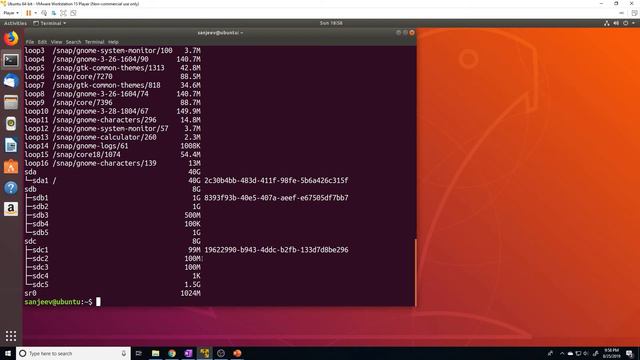Open the VMware Player menu
640x360 pixels.
11,13
